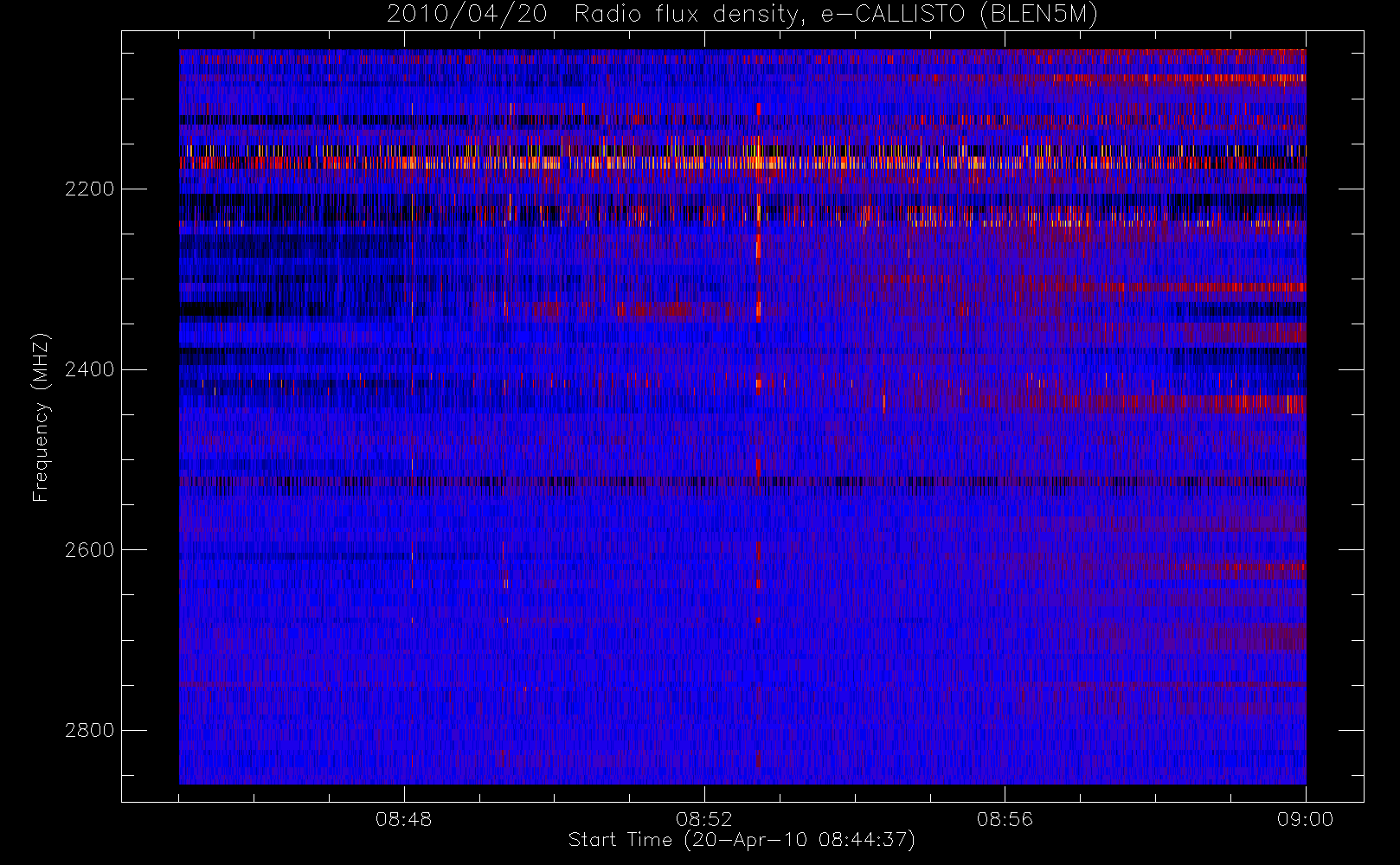This screenshot has width=1400, height=865.
Task: Click the 2200 frequency tick label
Action: tap(89, 189)
